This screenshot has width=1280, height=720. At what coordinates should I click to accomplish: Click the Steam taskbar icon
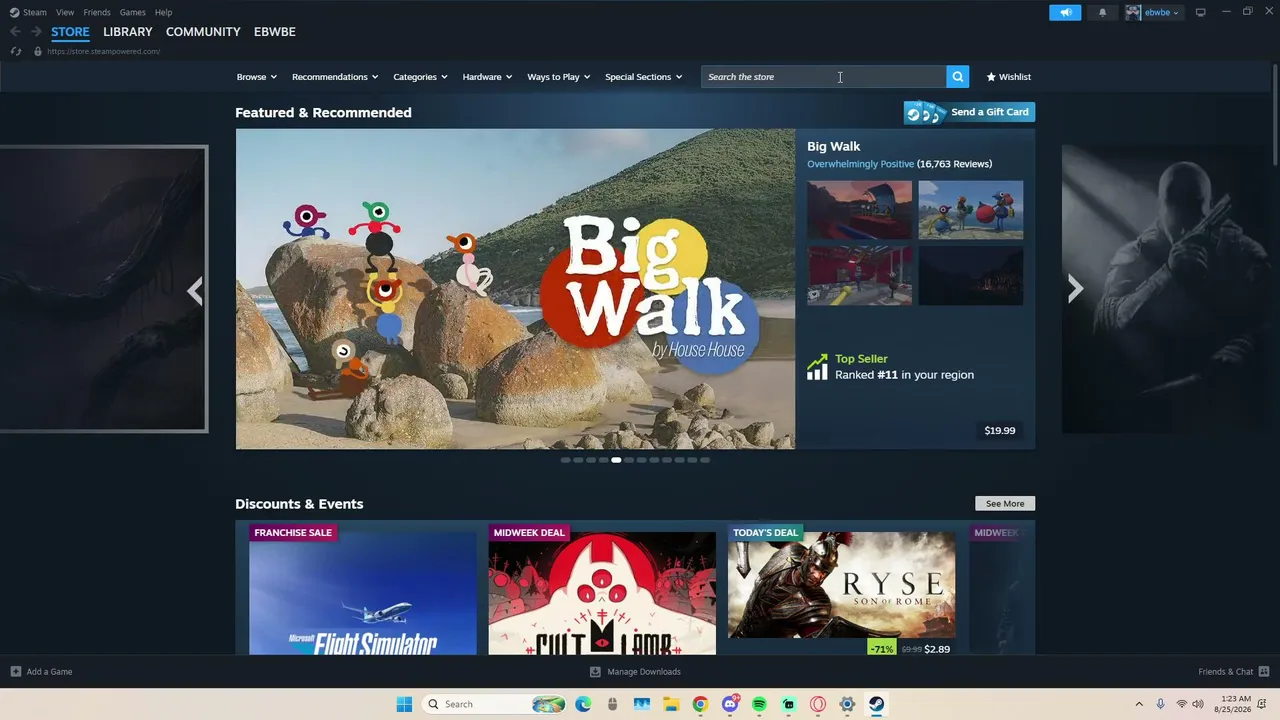[876, 704]
